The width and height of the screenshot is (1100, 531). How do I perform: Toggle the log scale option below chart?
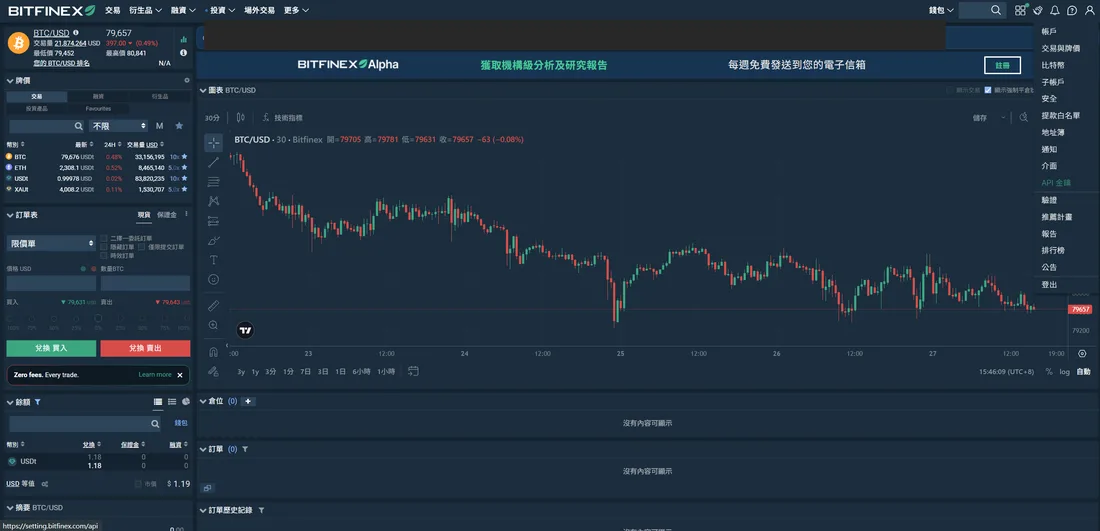coord(1065,372)
